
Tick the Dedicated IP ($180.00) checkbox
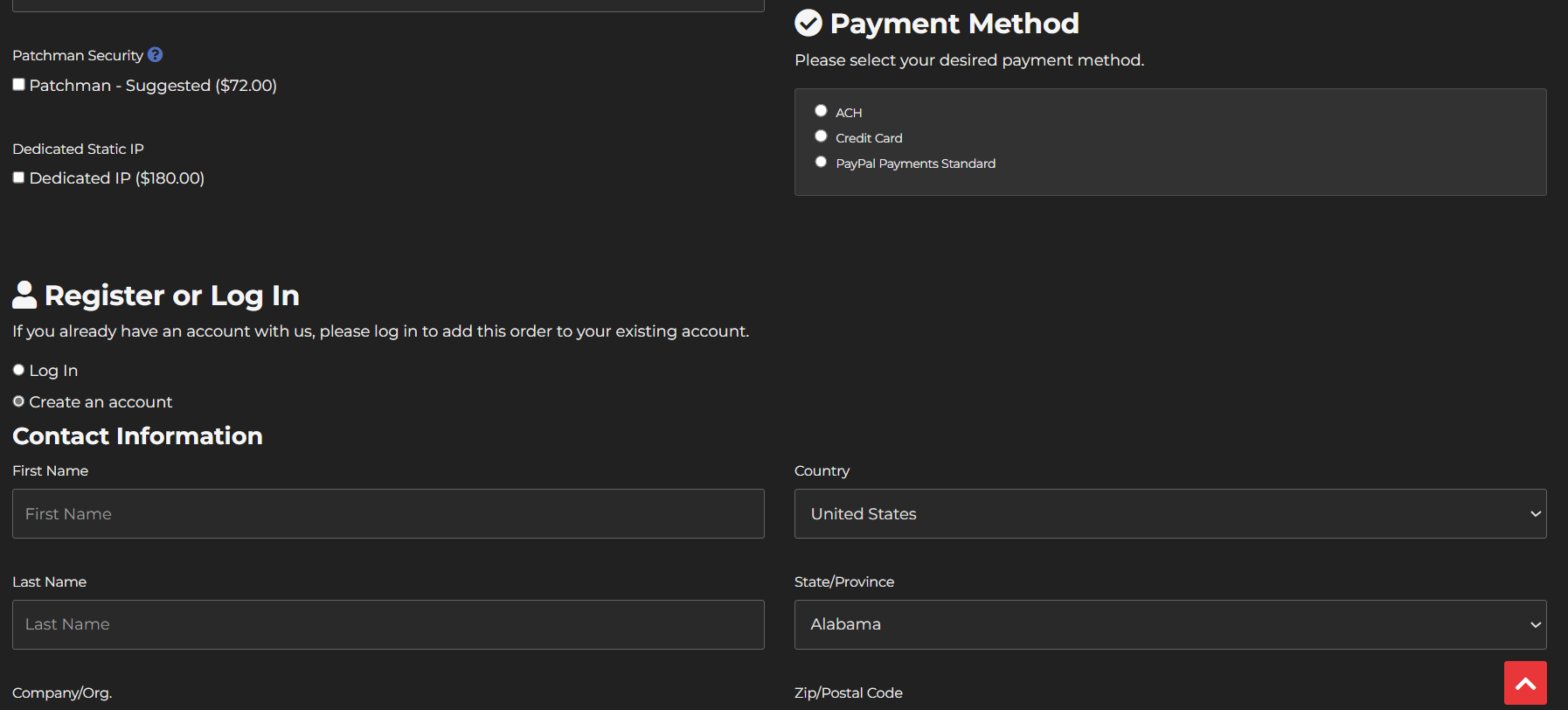pyautogui.click(x=18, y=177)
